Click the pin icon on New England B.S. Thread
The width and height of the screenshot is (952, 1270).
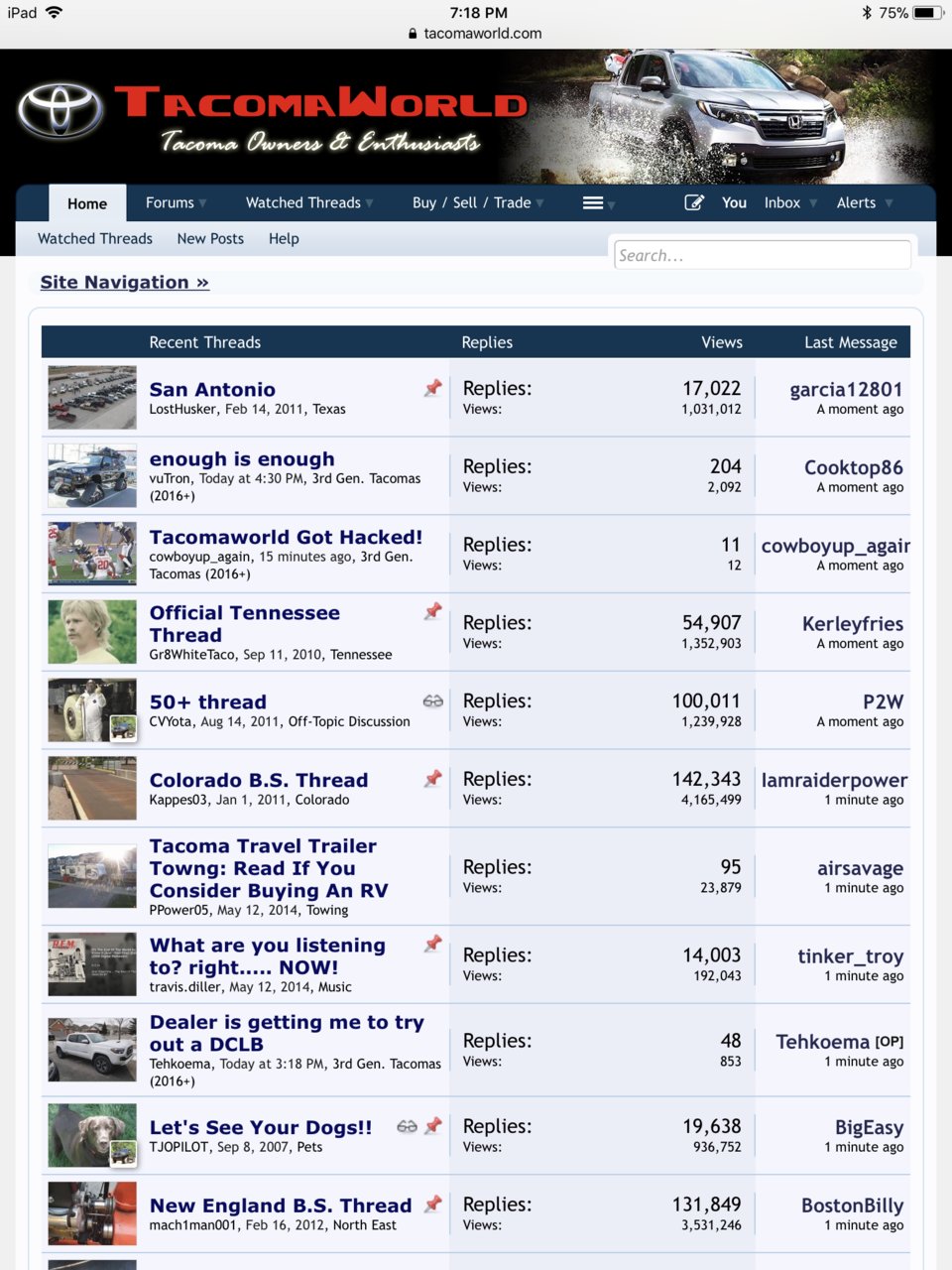432,1205
